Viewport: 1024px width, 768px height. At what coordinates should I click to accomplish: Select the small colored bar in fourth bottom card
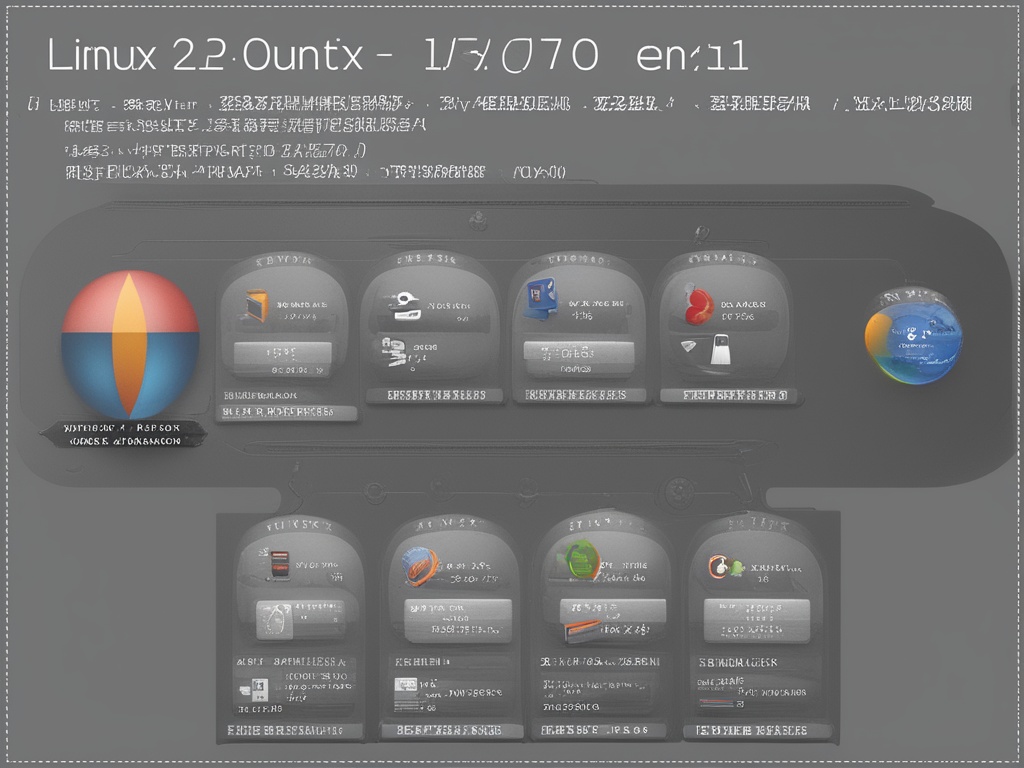tap(717, 703)
